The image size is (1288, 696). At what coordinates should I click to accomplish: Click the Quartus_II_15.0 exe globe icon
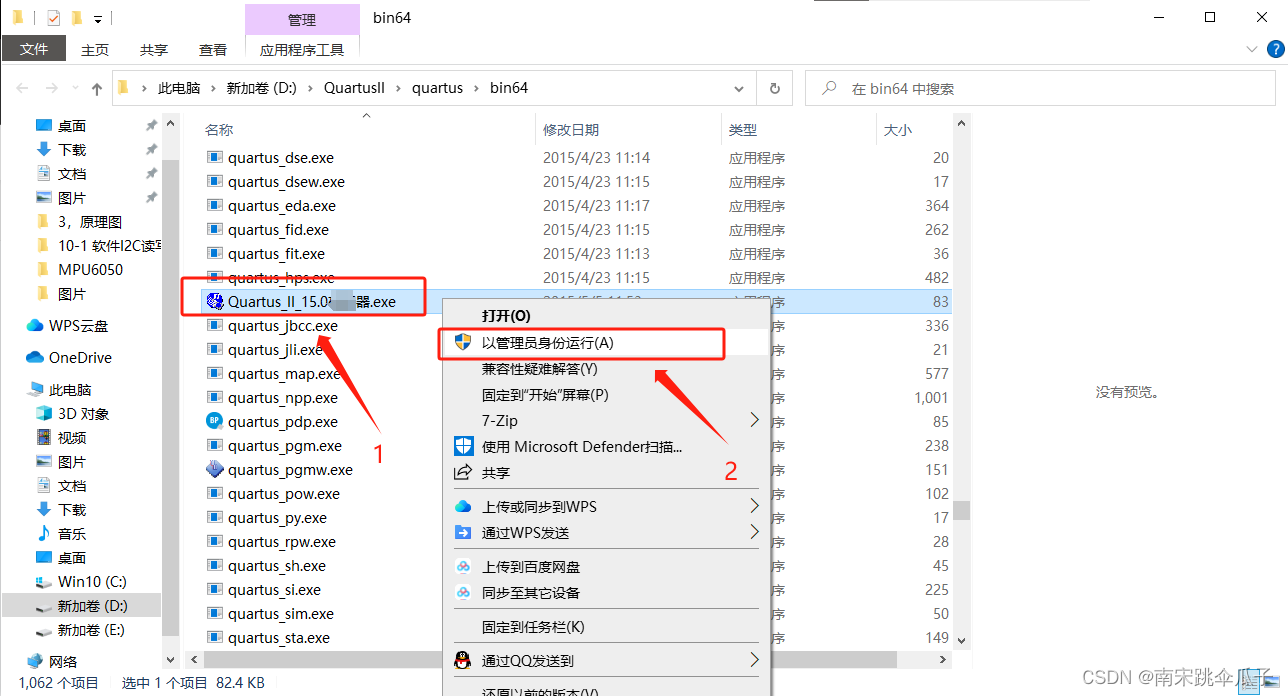click(x=213, y=301)
